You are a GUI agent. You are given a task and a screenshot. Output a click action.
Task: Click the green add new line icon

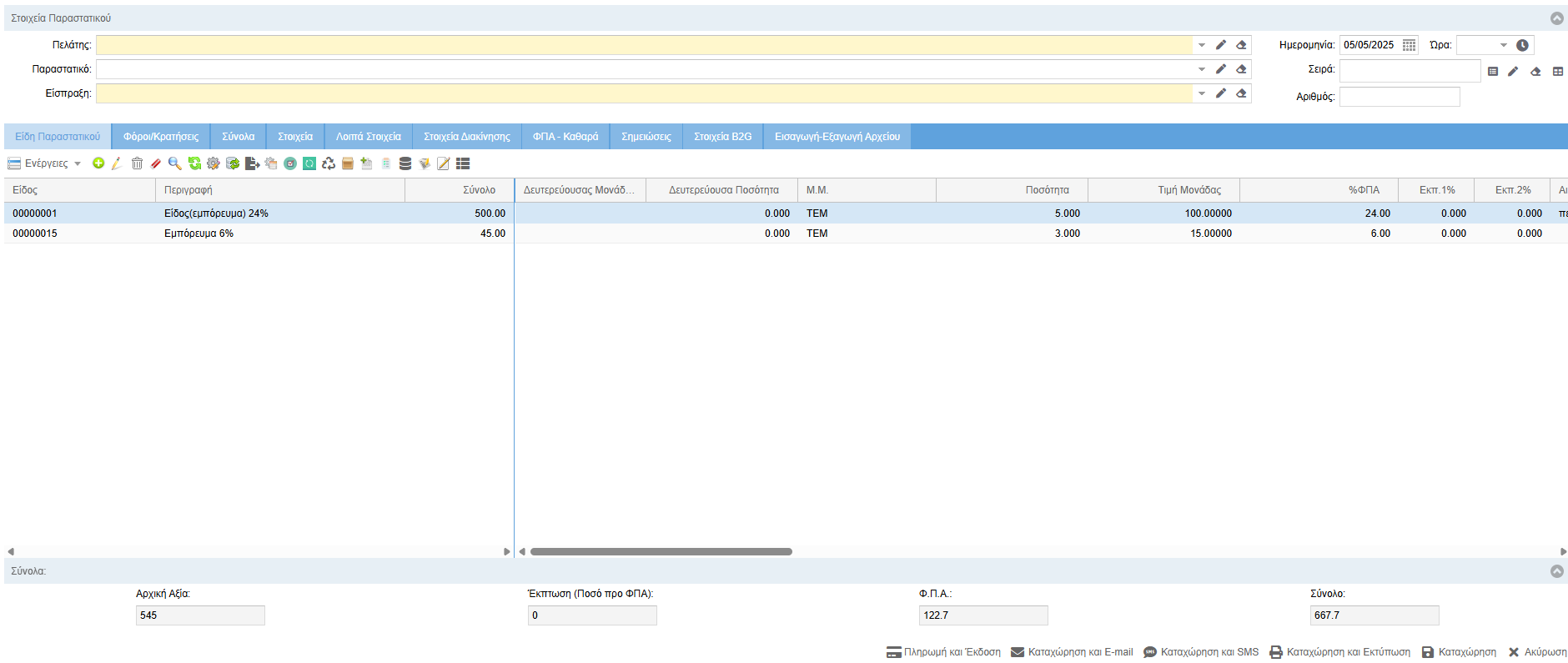click(98, 163)
